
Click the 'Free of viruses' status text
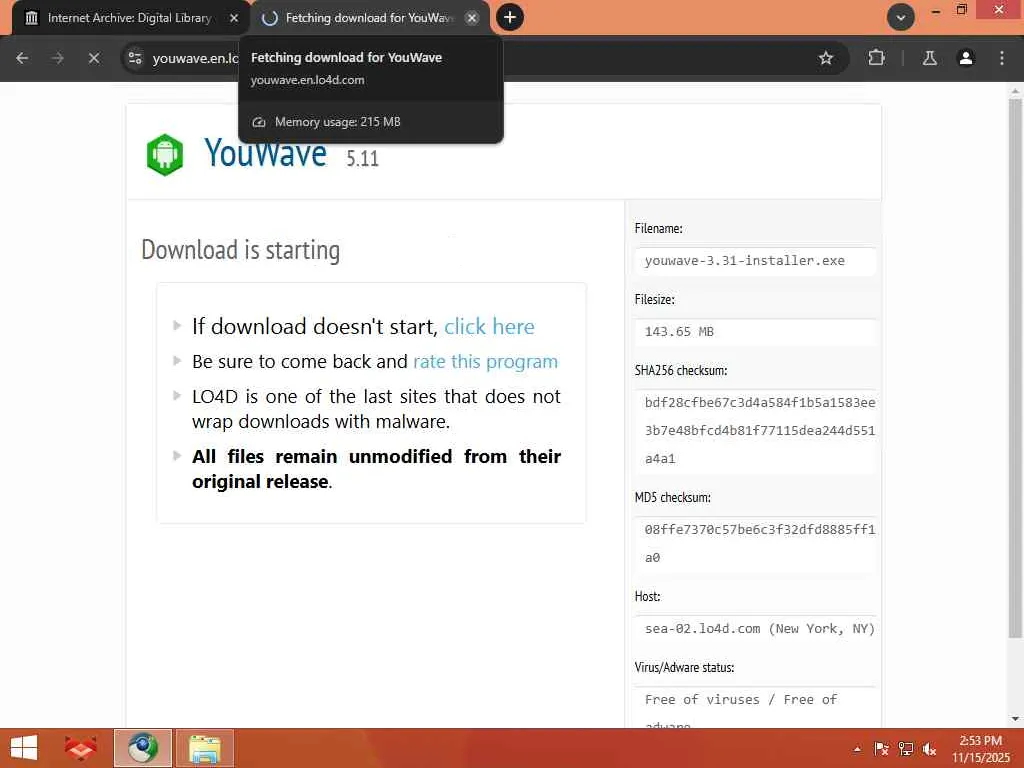pyautogui.click(x=741, y=700)
